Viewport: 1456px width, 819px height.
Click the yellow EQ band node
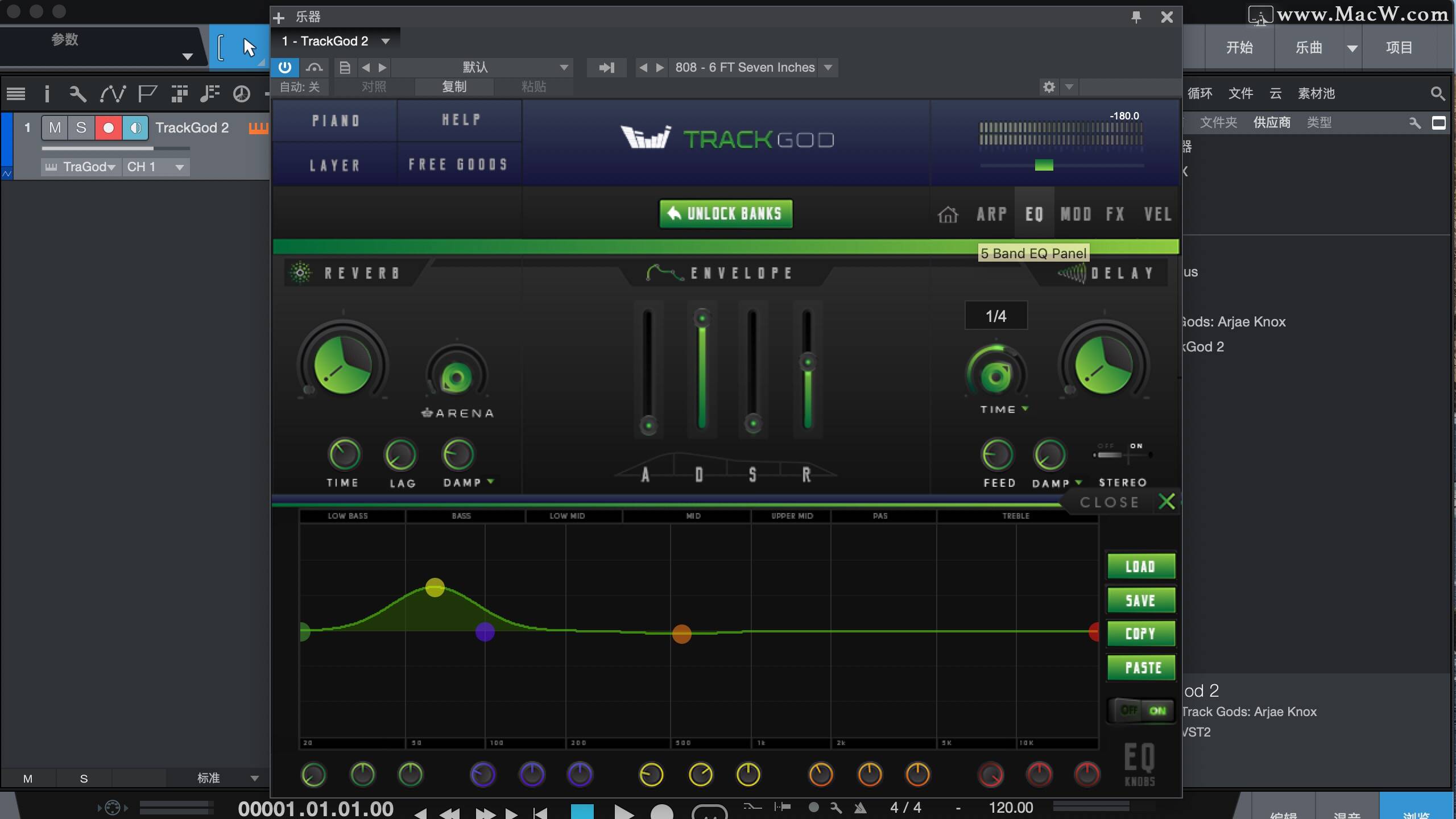[x=435, y=588]
